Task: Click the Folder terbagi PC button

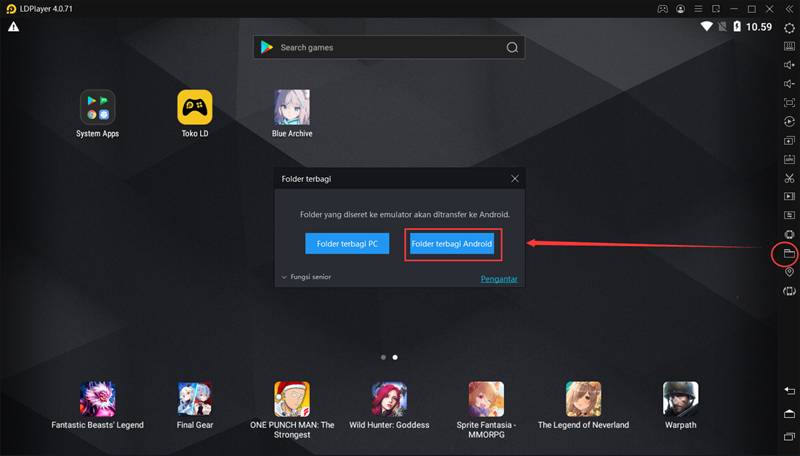Action: pyautogui.click(x=347, y=244)
